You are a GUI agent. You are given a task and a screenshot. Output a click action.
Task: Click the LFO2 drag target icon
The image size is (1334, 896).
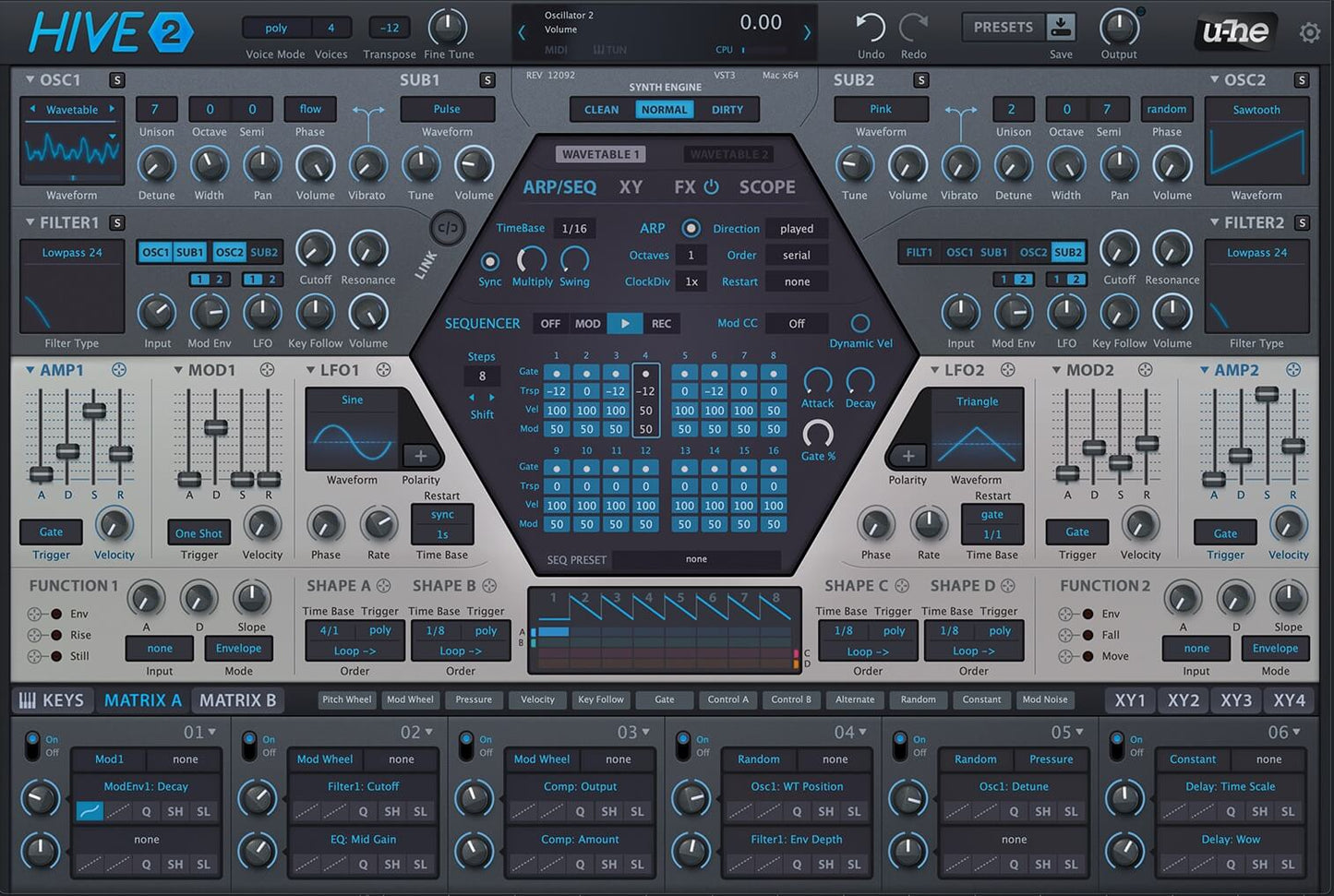[x=1008, y=370]
